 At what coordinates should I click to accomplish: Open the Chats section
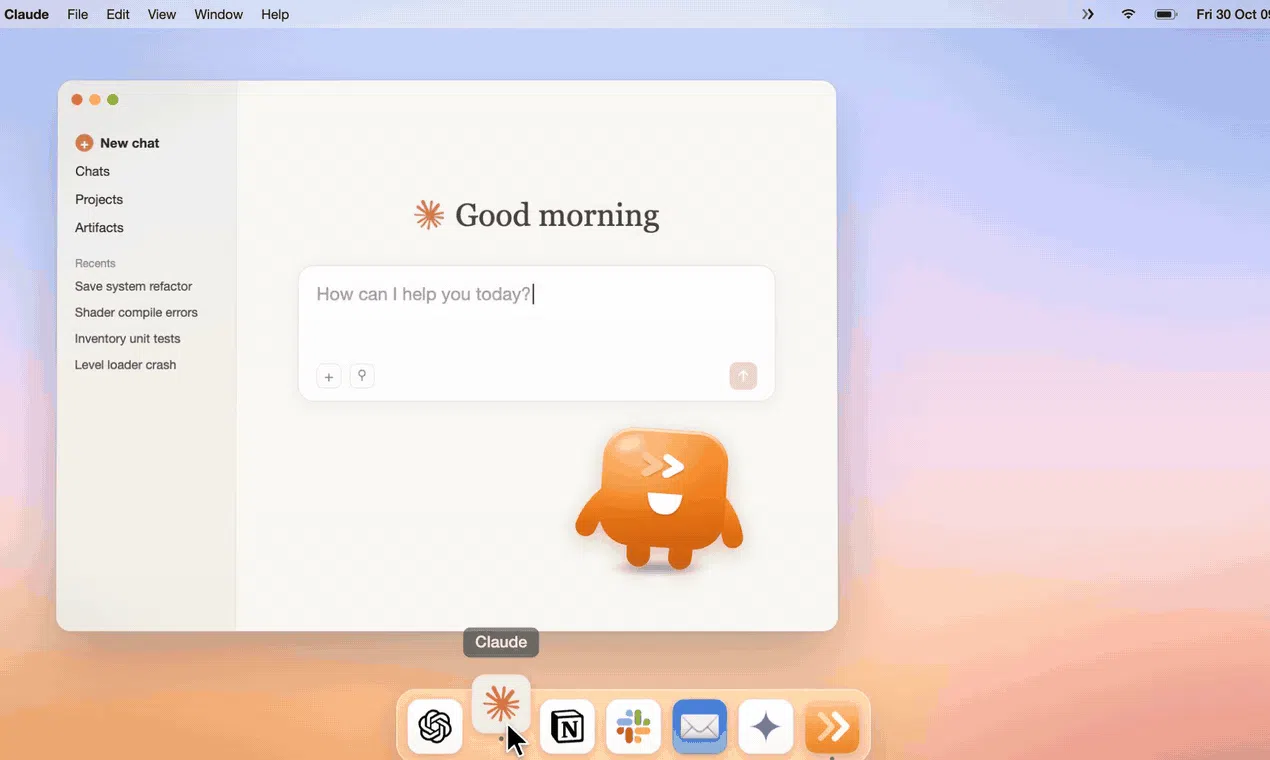(x=92, y=171)
